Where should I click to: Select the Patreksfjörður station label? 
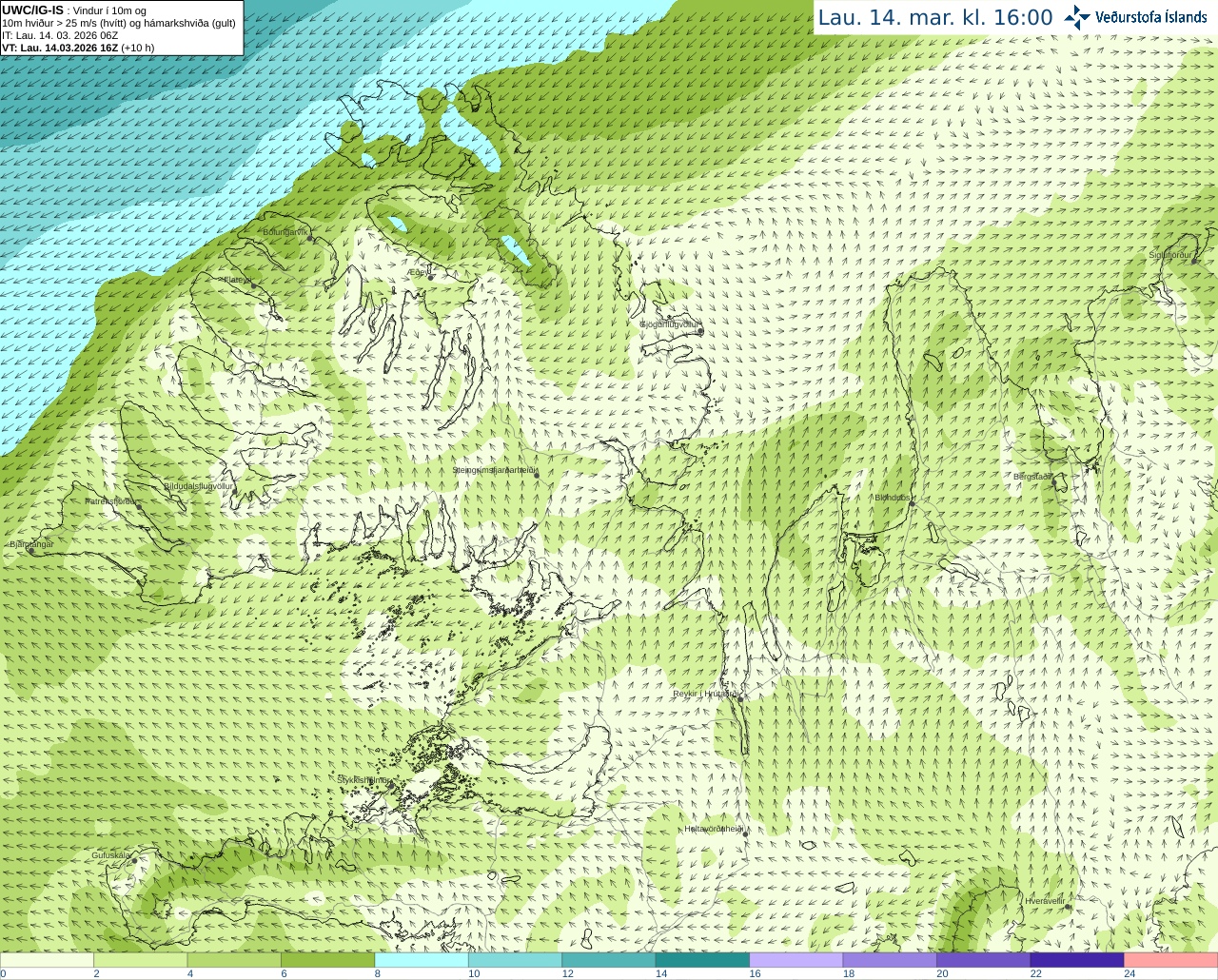coord(111,501)
